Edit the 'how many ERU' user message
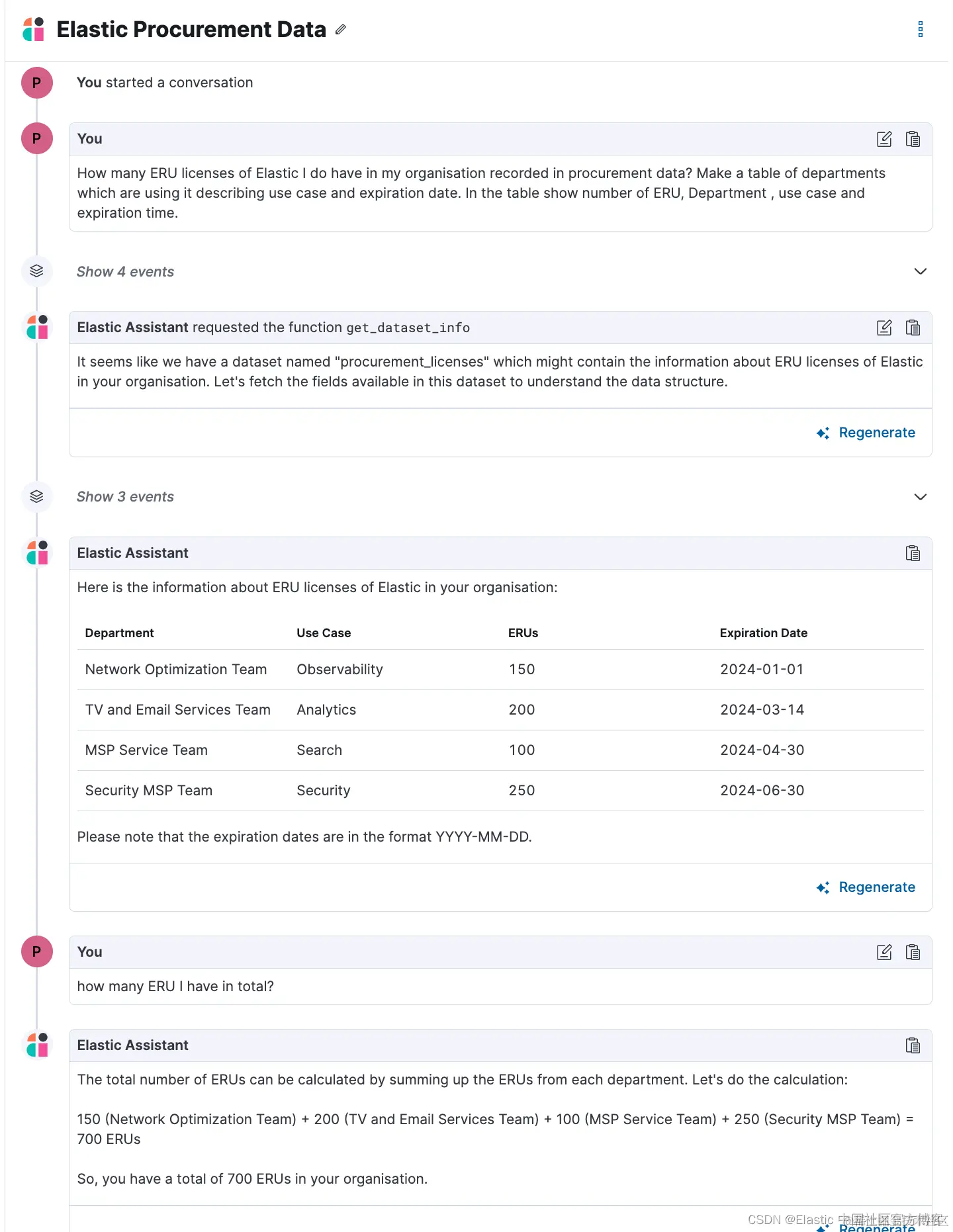The width and height of the screenshot is (953, 1232). 884,952
